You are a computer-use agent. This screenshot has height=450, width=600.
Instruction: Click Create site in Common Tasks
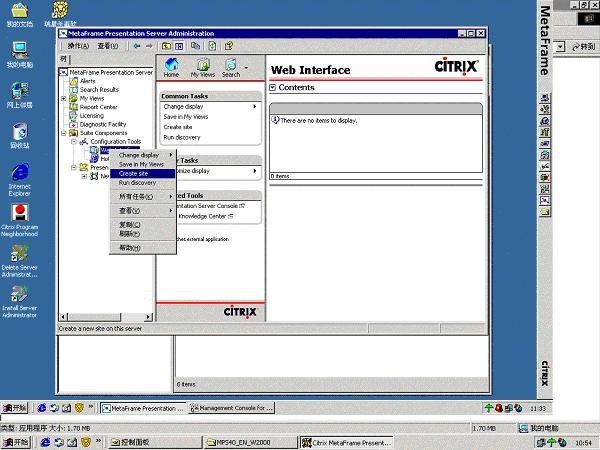(x=178, y=127)
